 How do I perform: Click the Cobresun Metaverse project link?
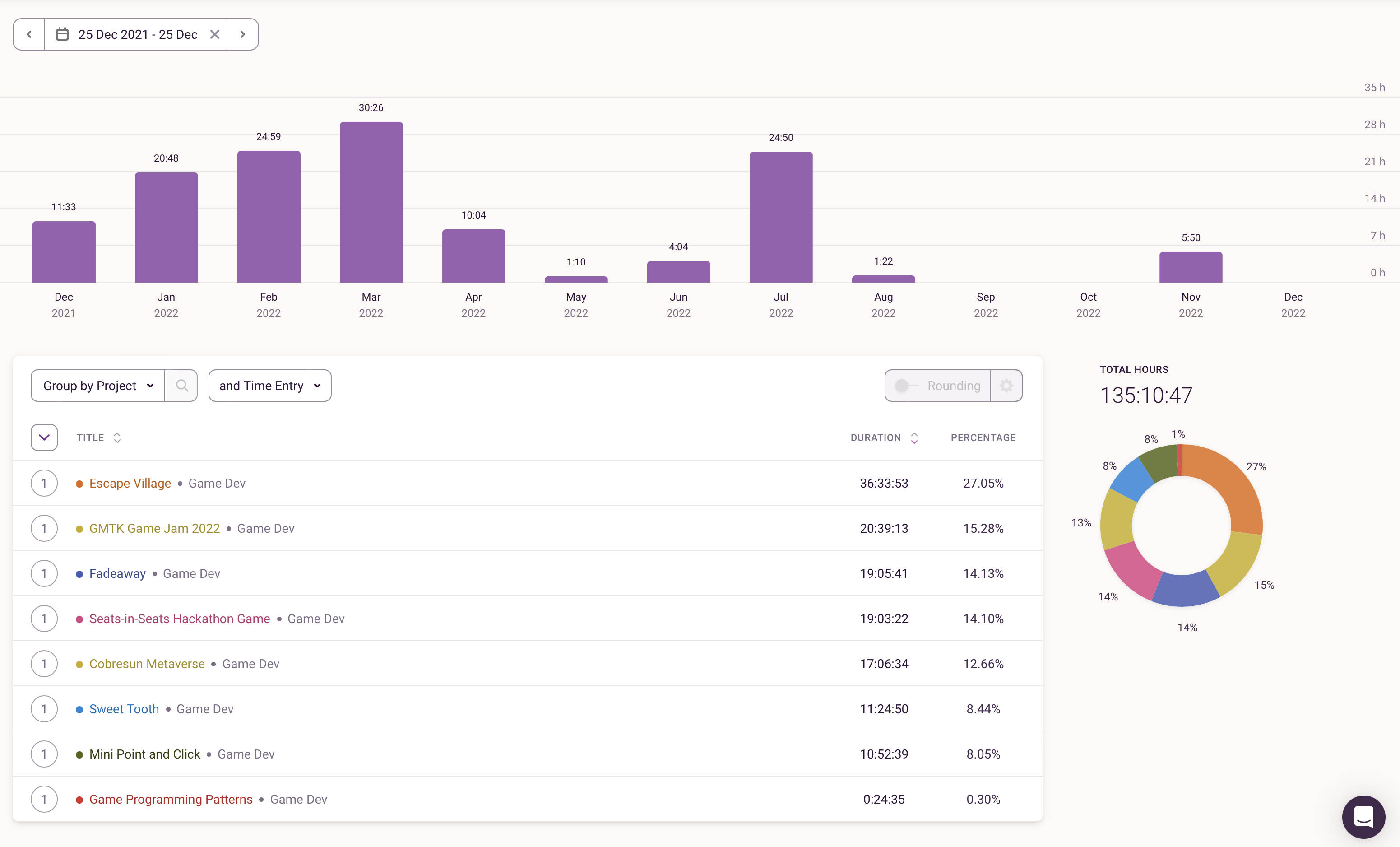click(147, 663)
